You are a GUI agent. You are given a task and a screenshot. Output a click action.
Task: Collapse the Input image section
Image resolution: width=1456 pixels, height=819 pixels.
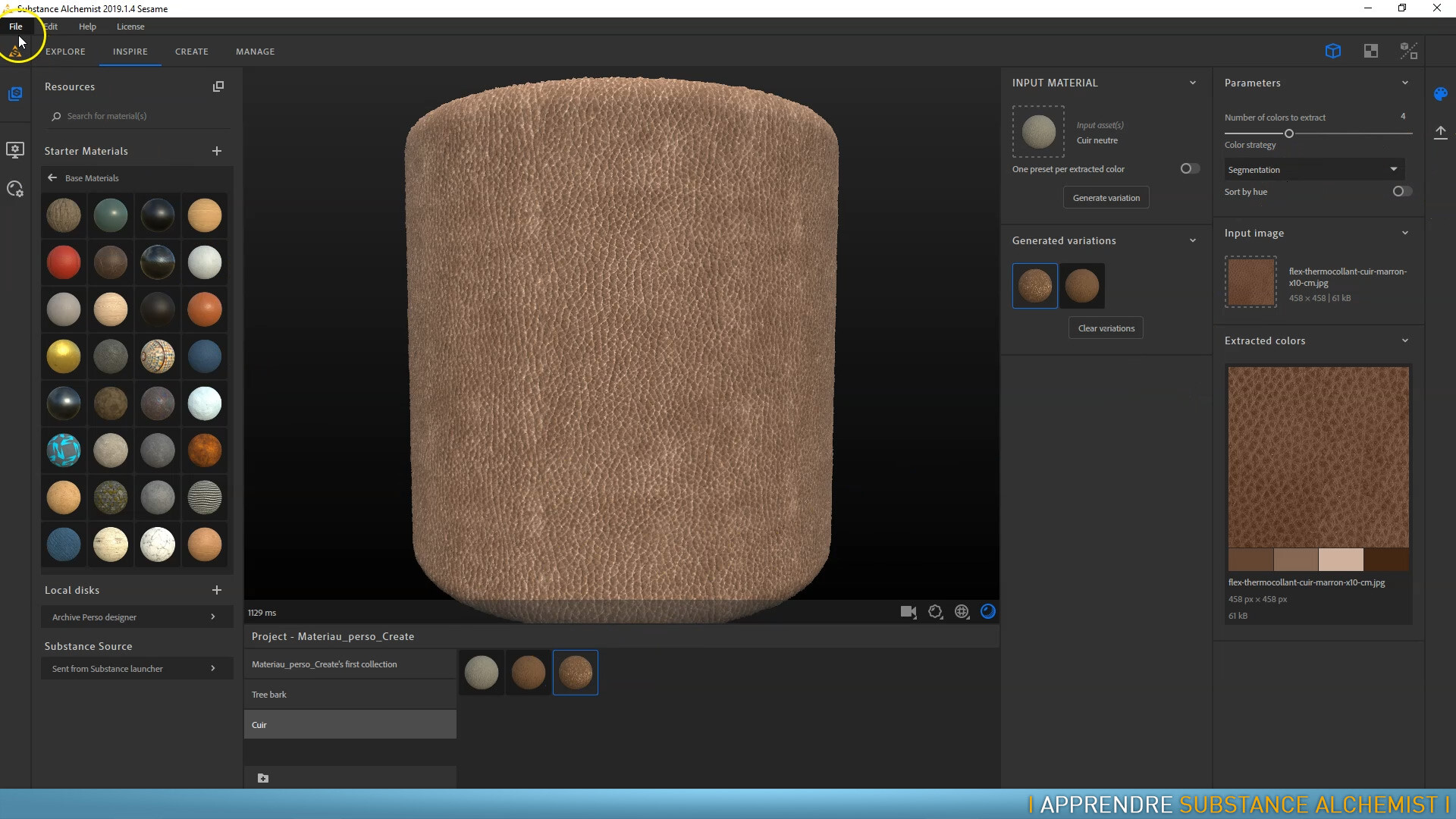click(x=1405, y=233)
